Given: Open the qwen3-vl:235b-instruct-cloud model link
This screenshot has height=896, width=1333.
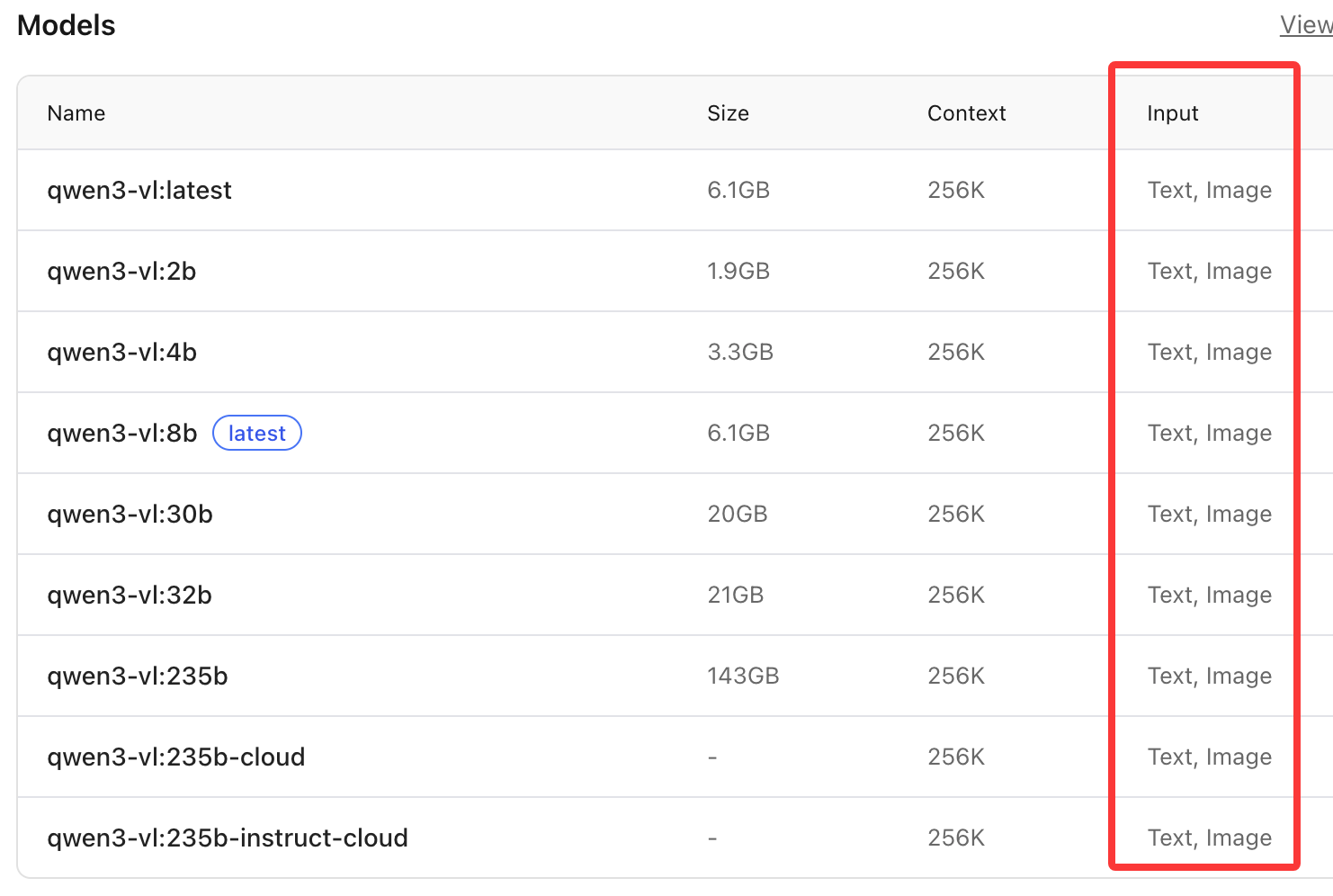Looking at the screenshot, I should [228, 838].
